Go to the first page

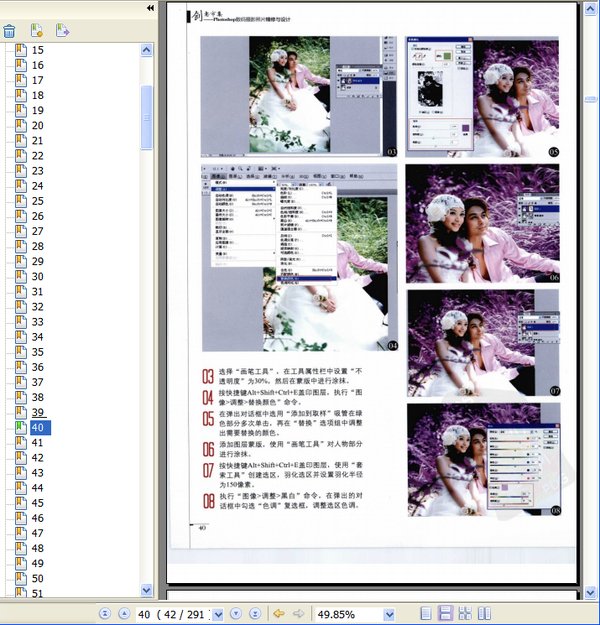click(105, 613)
